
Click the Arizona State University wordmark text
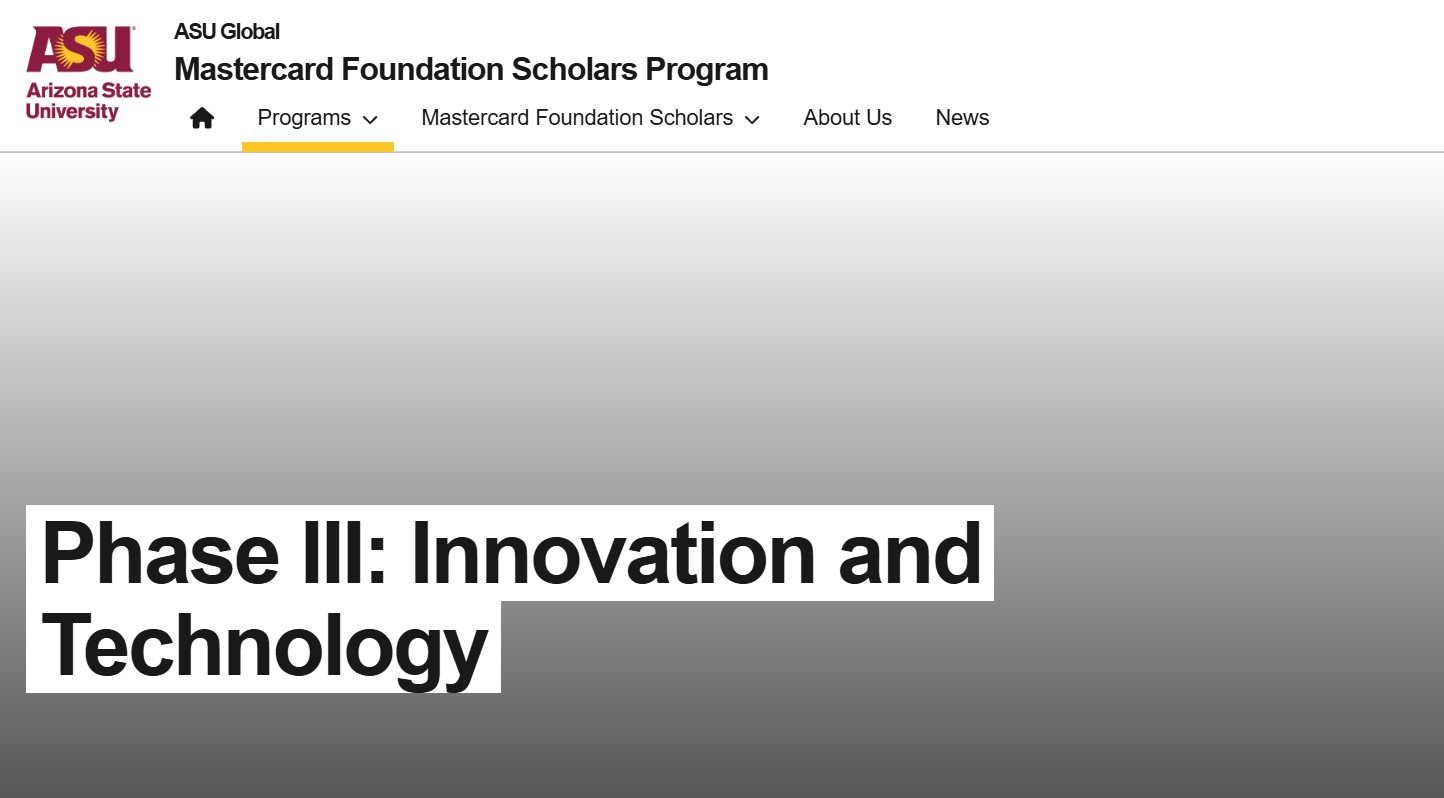(x=88, y=101)
